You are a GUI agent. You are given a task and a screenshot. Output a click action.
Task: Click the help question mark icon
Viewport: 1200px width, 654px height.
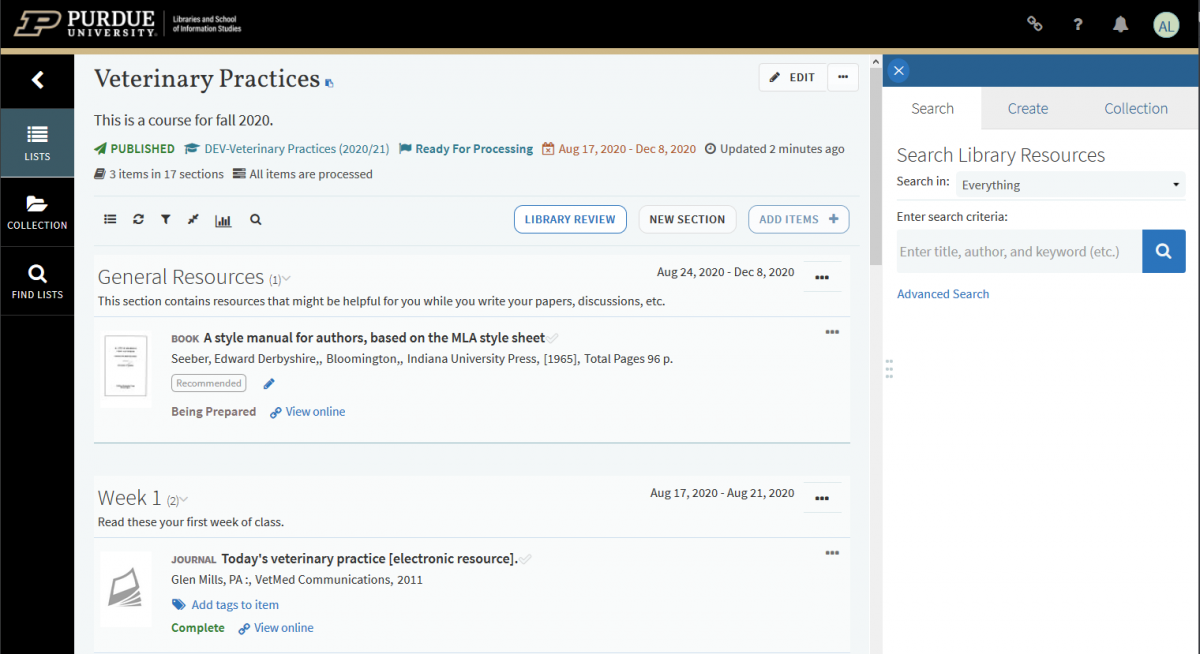[x=1078, y=25]
